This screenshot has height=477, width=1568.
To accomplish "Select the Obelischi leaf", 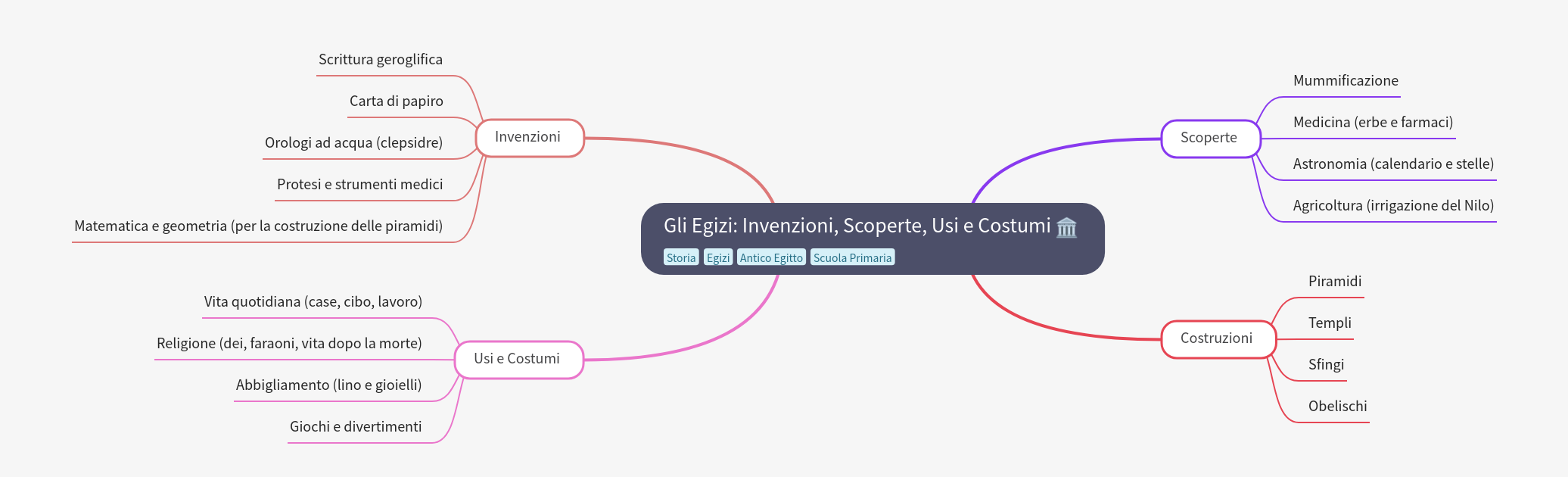I will [1337, 407].
